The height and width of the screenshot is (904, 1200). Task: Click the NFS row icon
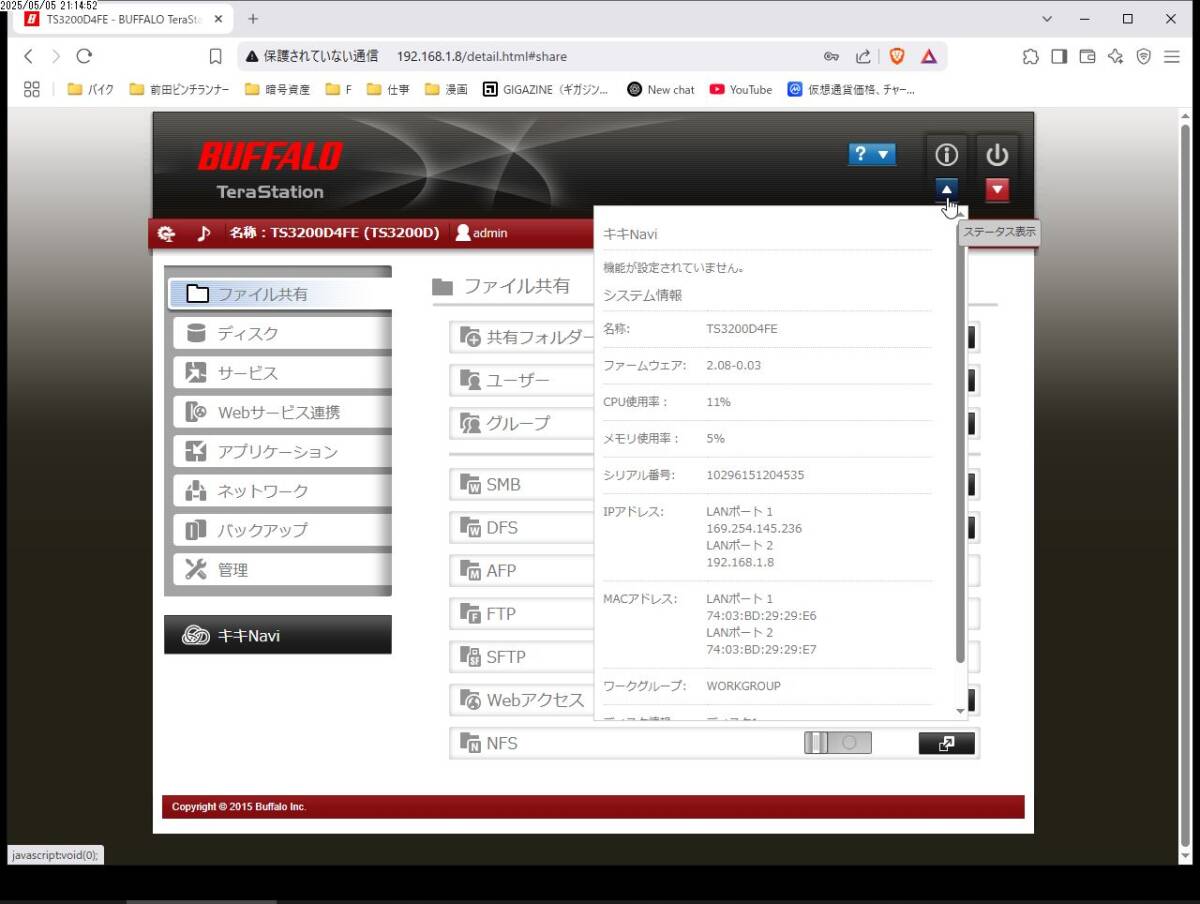click(470, 743)
